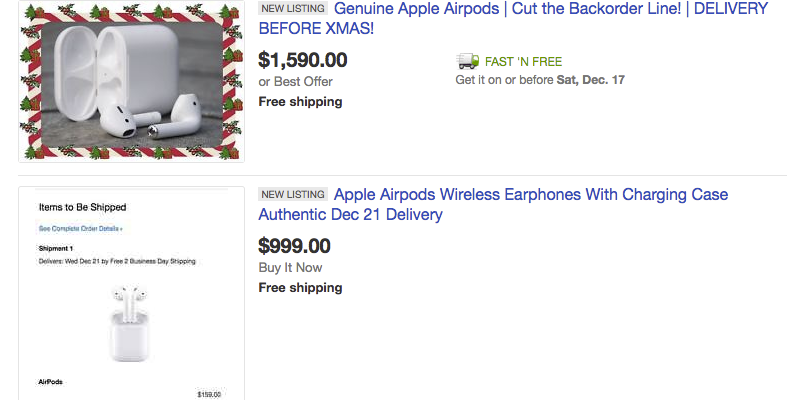Viewport: 800px width, 400px height.
Task: Click the 'Sat, Dec. 17' delivery estimate
Action: point(590,80)
